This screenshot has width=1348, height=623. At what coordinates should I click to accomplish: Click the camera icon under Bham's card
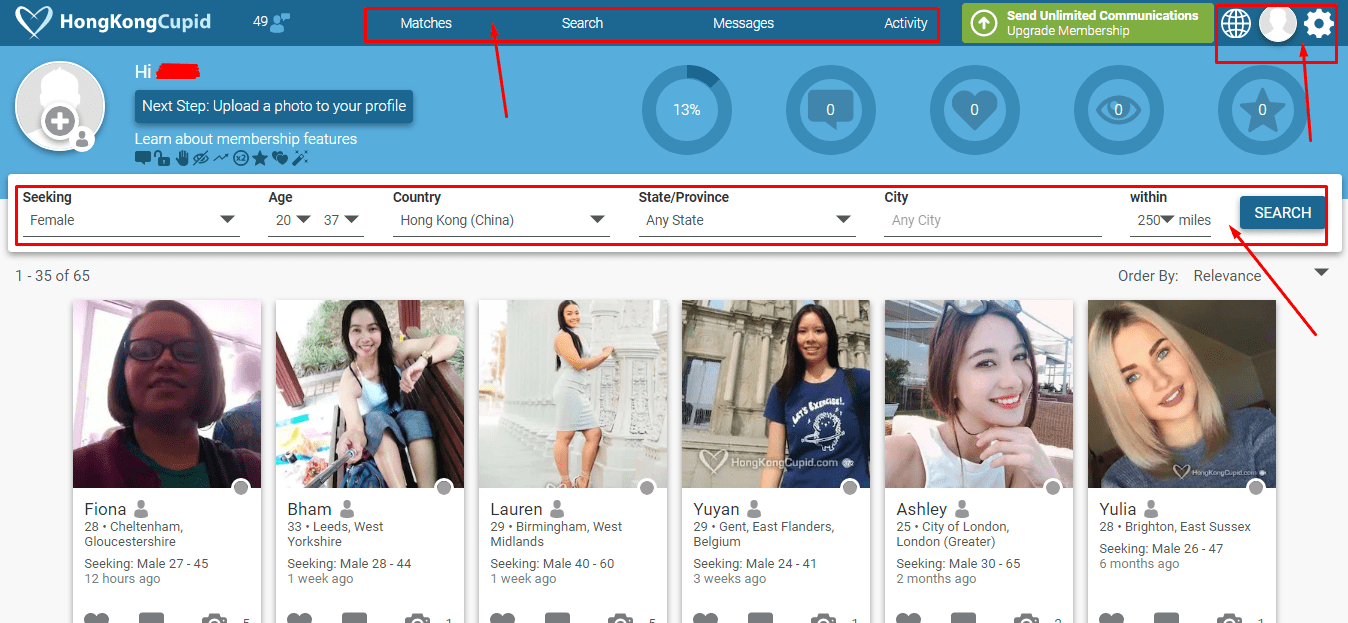pos(417,618)
